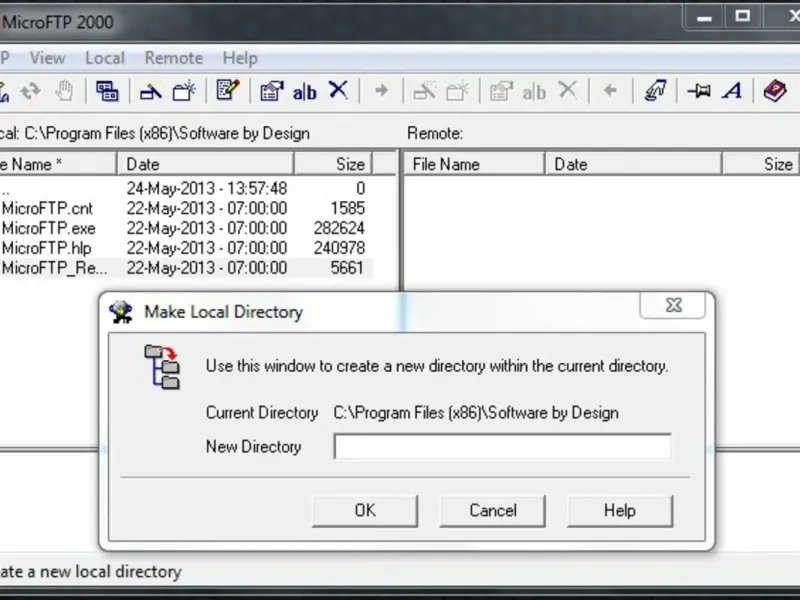Minimize the MicroFTP 2000 window

coord(704,17)
